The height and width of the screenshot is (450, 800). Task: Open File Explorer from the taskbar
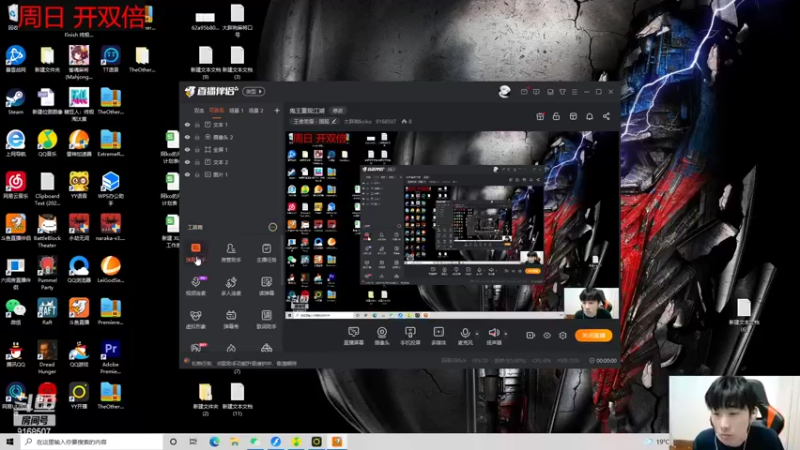tap(235, 442)
